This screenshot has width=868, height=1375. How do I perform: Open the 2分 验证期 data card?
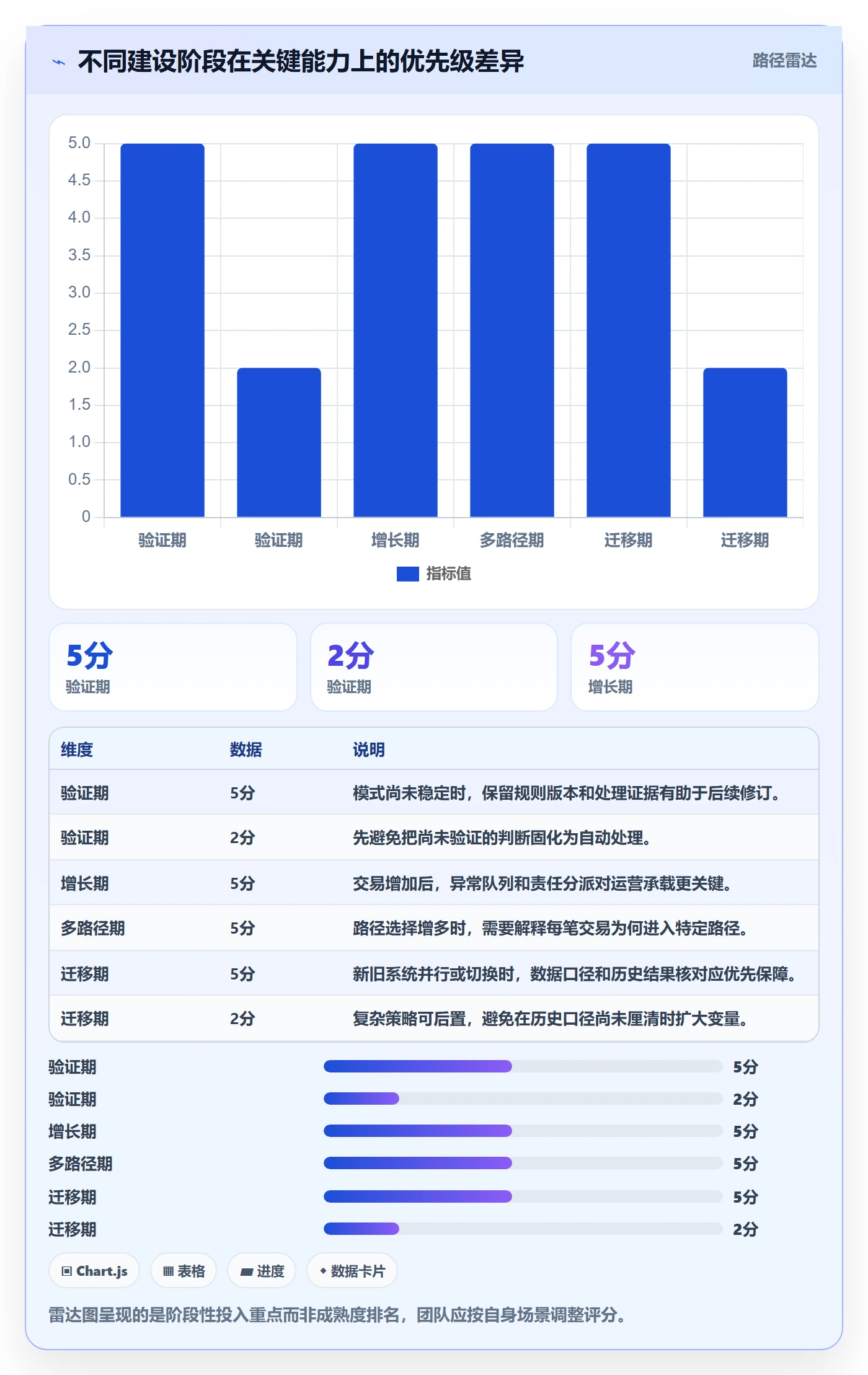(x=434, y=667)
